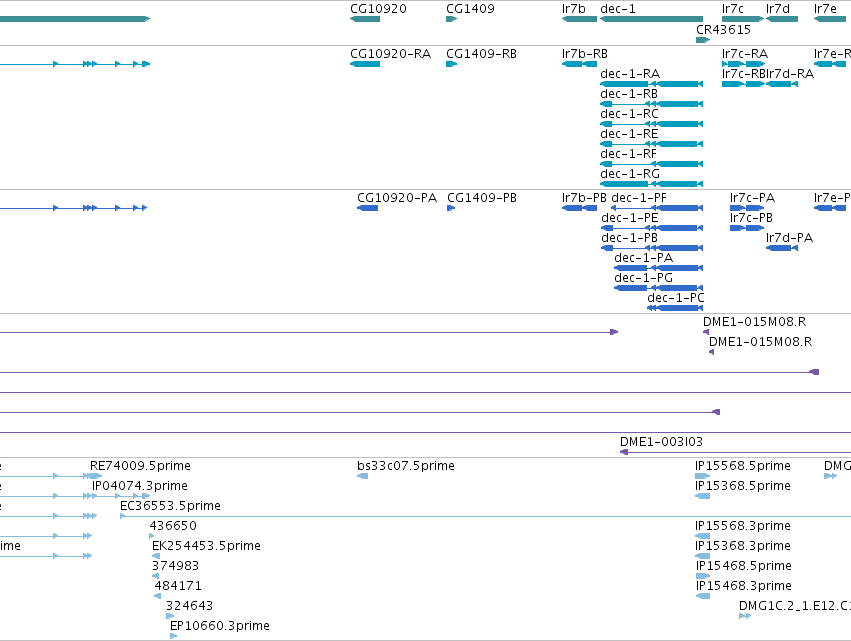Click the Ir7d-PA protein feature
The height and width of the screenshot is (641, 851).
[x=782, y=248]
